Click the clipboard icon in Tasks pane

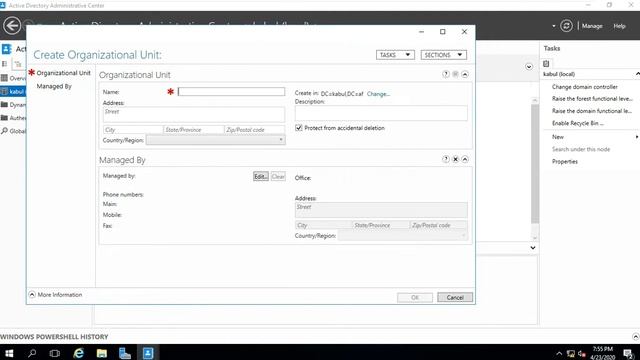pos(546,63)
